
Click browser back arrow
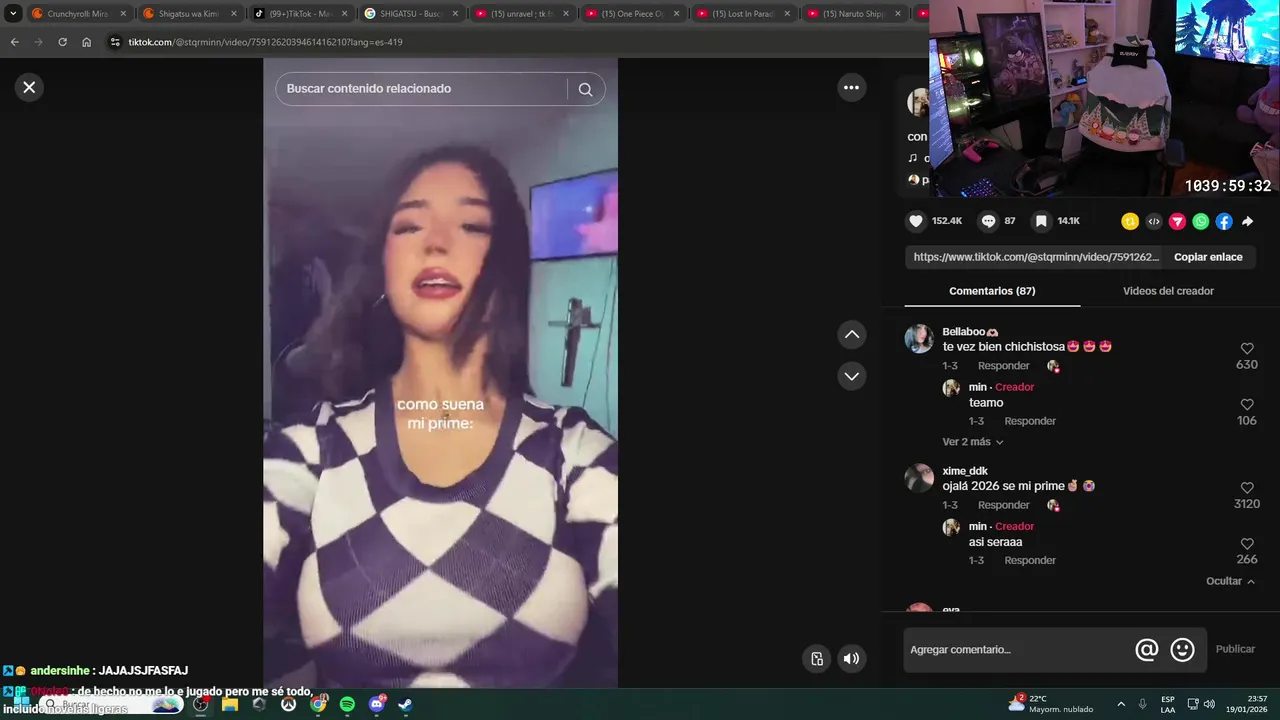tap(14, 42)
